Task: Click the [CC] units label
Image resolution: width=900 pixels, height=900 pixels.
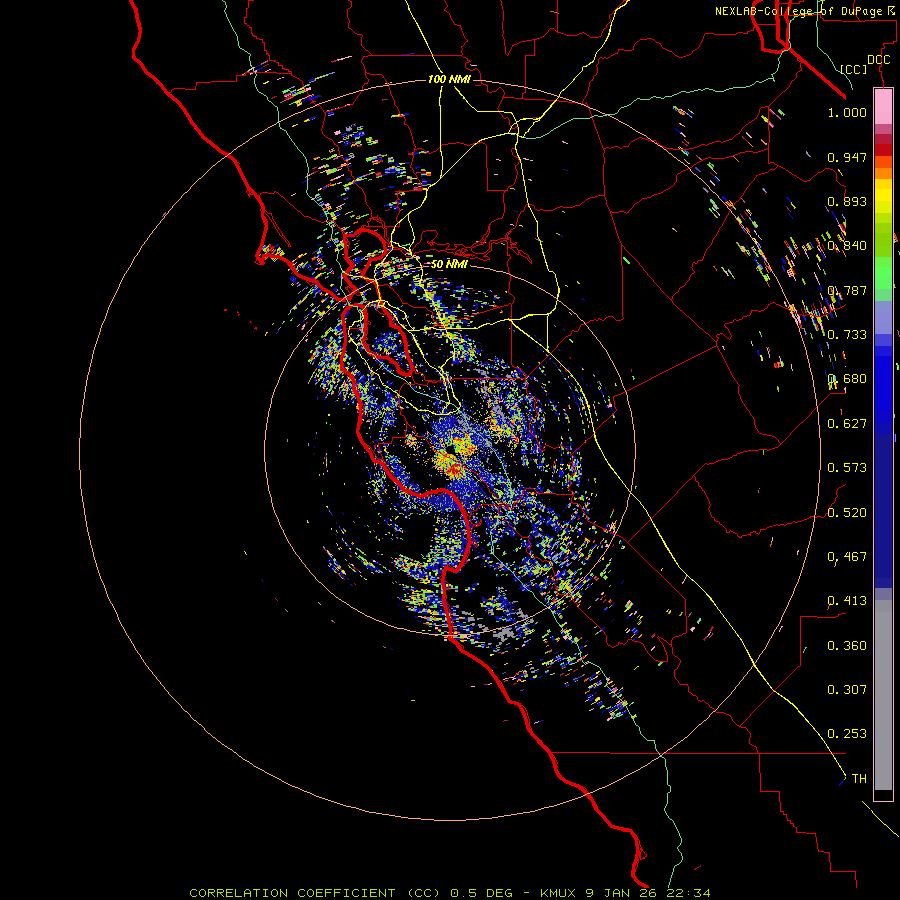Action: [854, 69]
